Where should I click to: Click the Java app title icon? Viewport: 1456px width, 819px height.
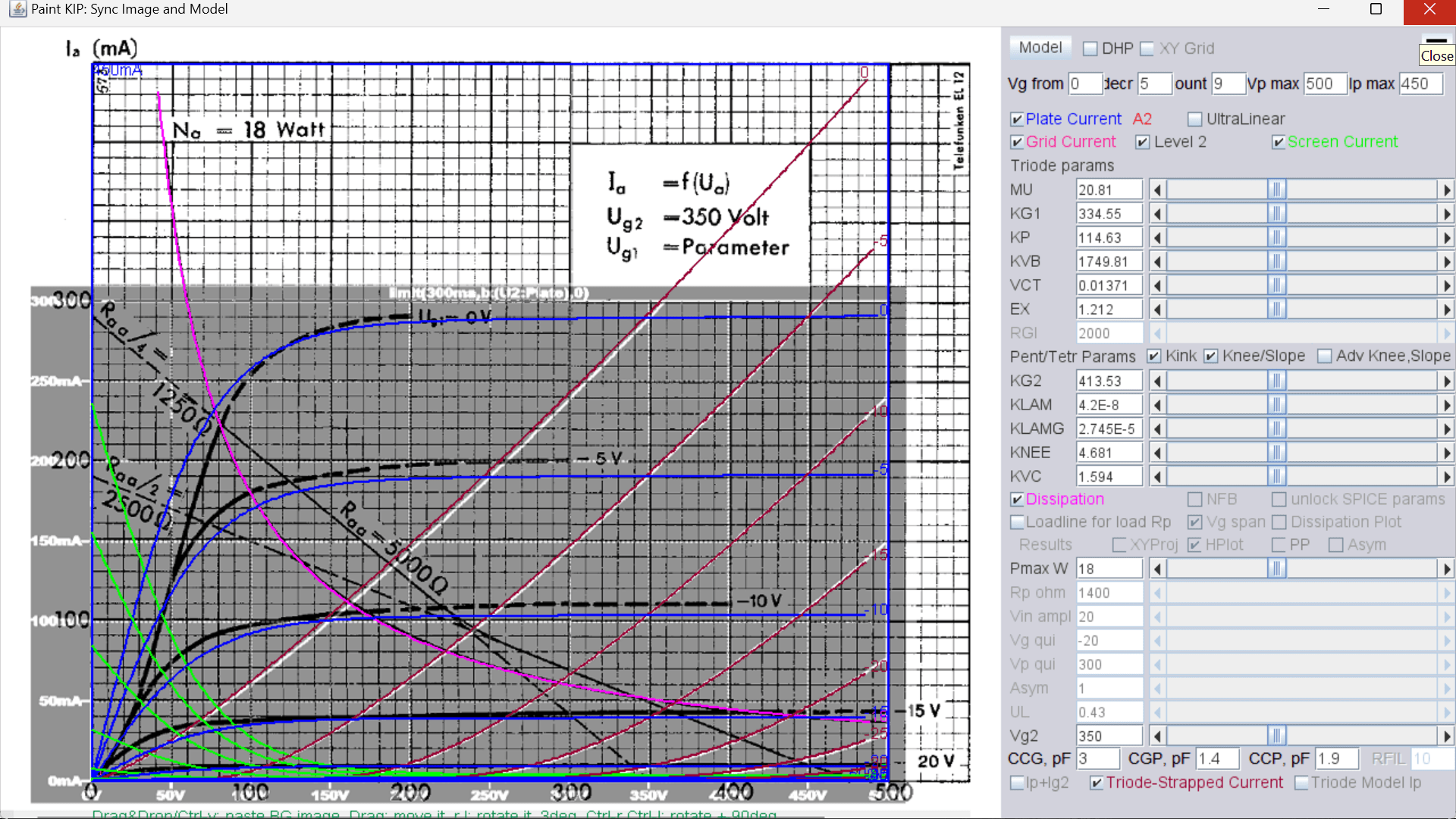coord(17,9)
